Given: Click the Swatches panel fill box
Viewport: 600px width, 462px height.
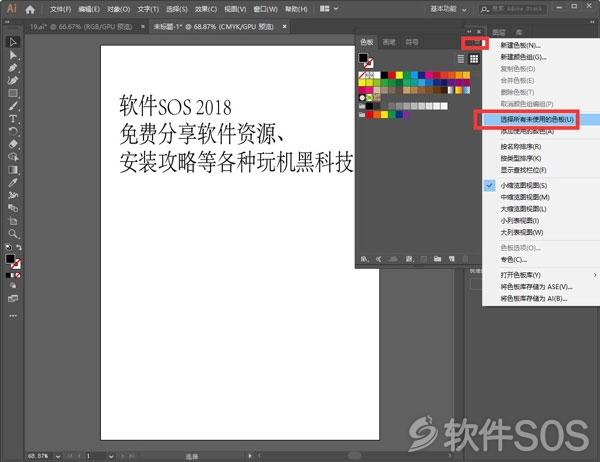Looking at the screenshot, I should coord(363,58).
